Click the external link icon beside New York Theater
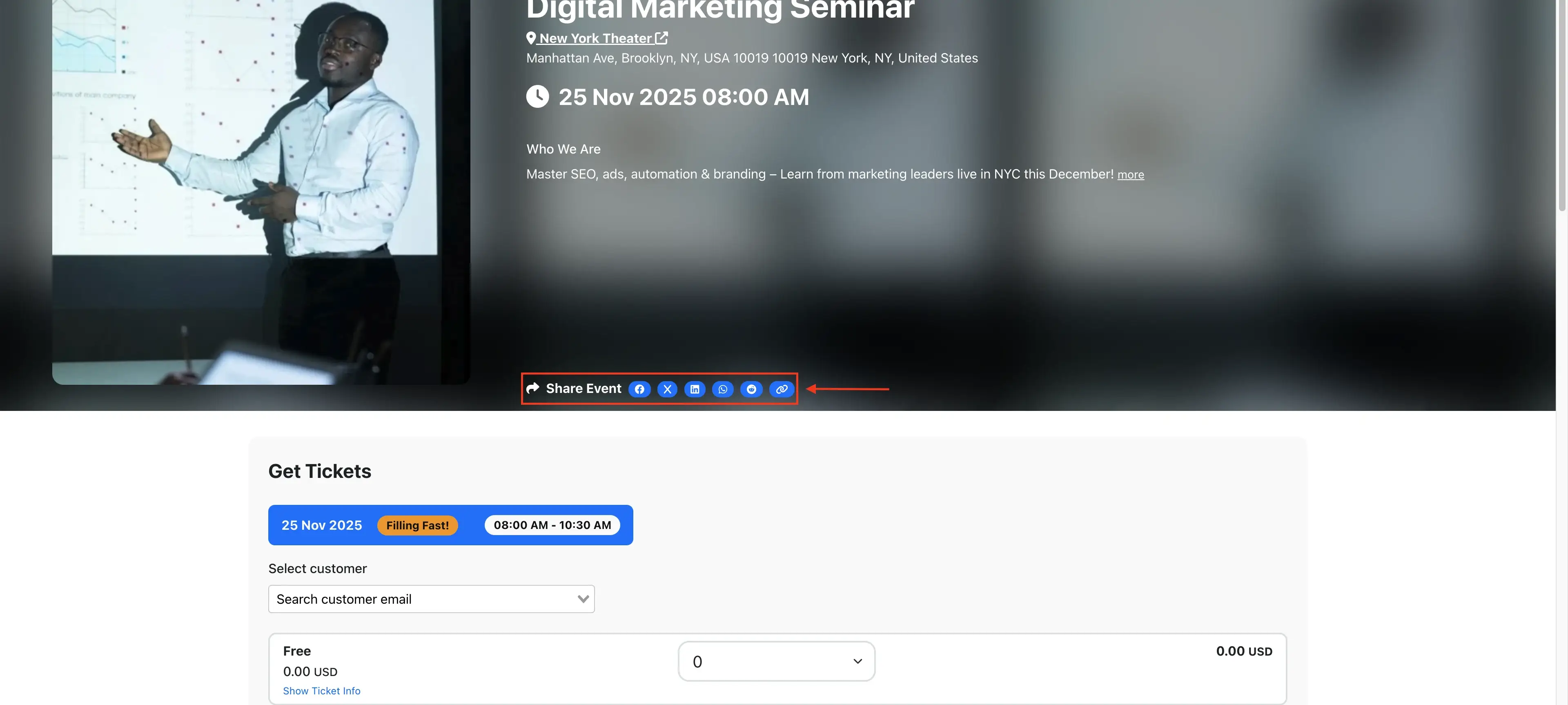Screen dimensions: 1568x705 [x=661, y=38]
